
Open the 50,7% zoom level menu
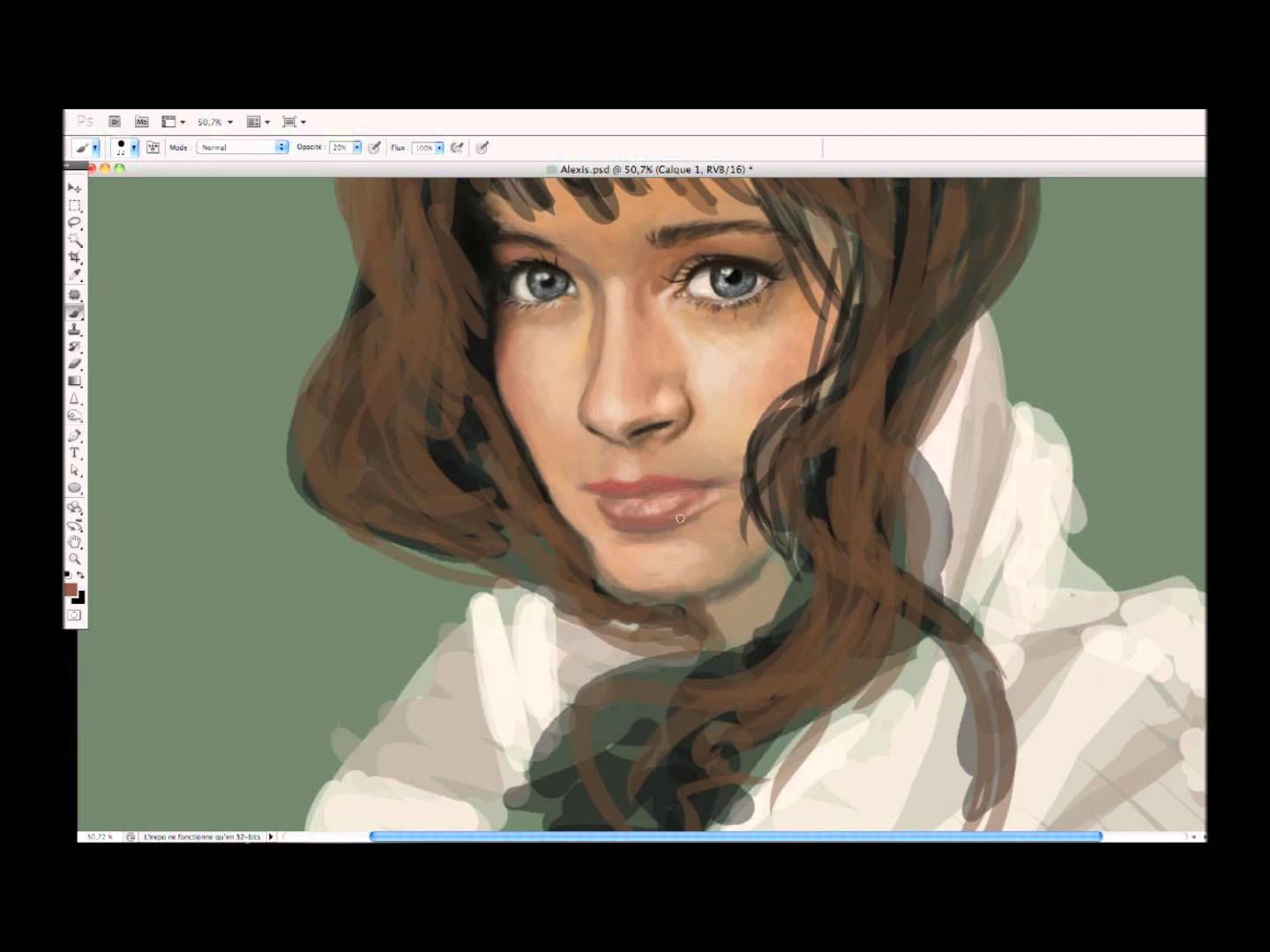point(215,123)
